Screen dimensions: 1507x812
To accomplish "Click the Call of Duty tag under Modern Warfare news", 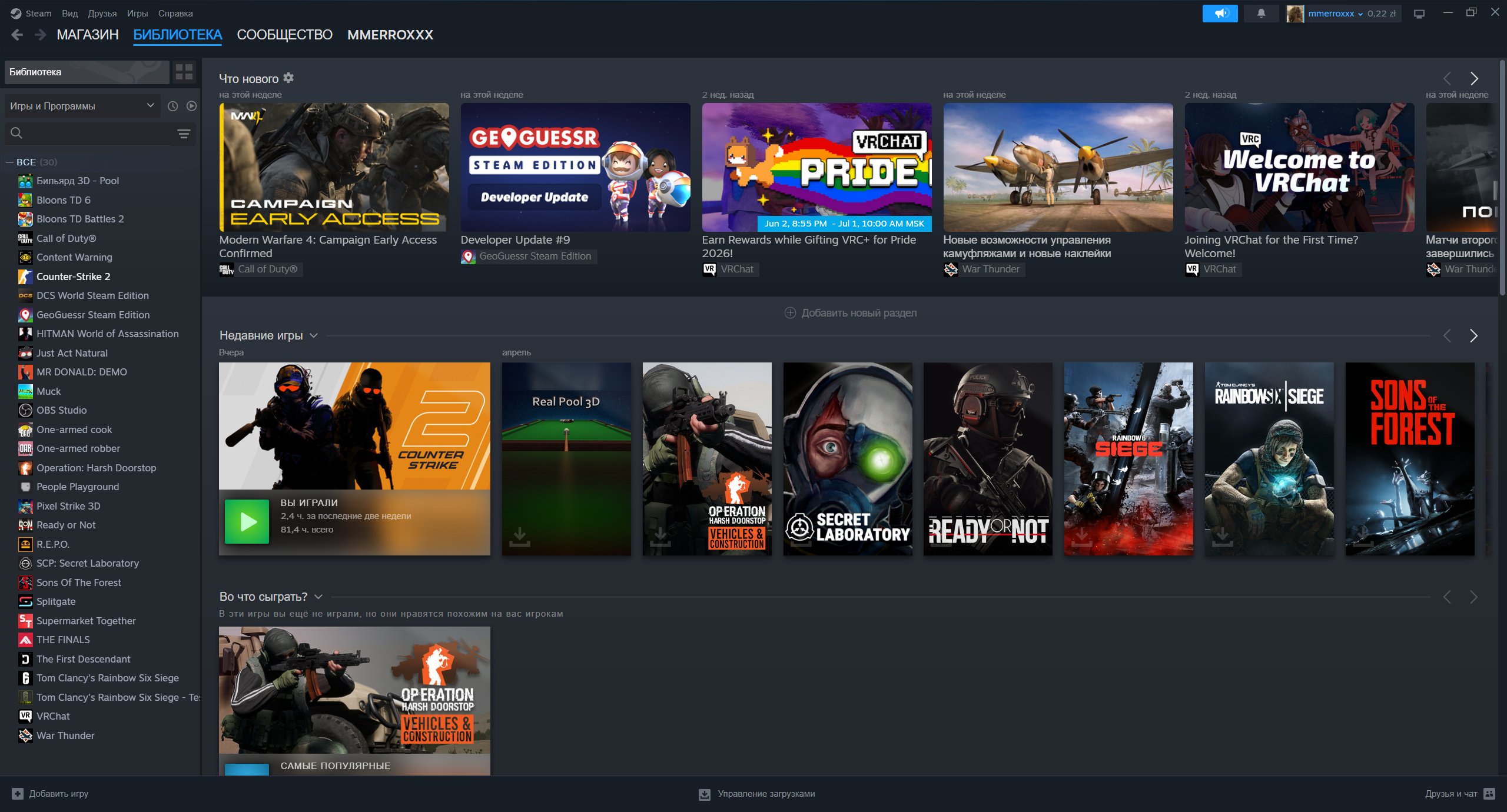I will [x=261, y=269].
